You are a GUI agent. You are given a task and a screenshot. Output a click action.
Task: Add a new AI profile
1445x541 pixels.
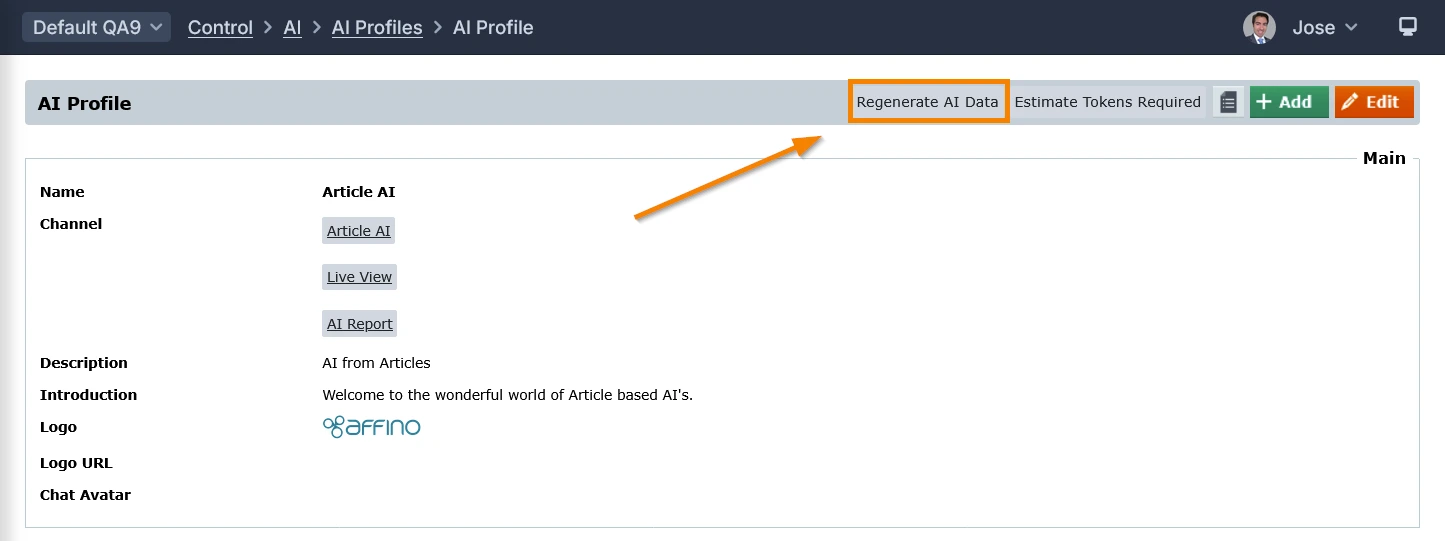(1288, 102)
